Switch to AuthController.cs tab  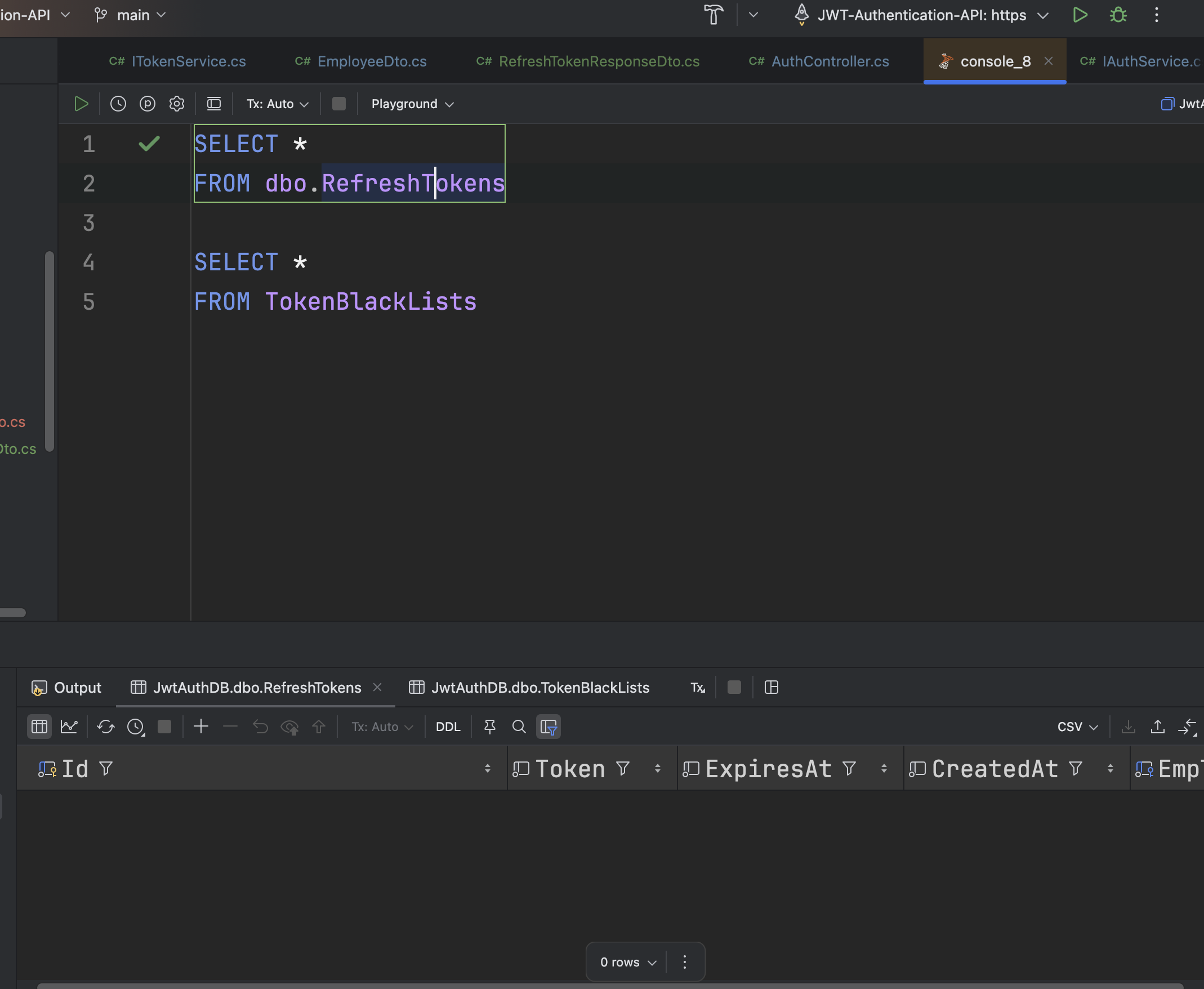click(x=830, y=61)
